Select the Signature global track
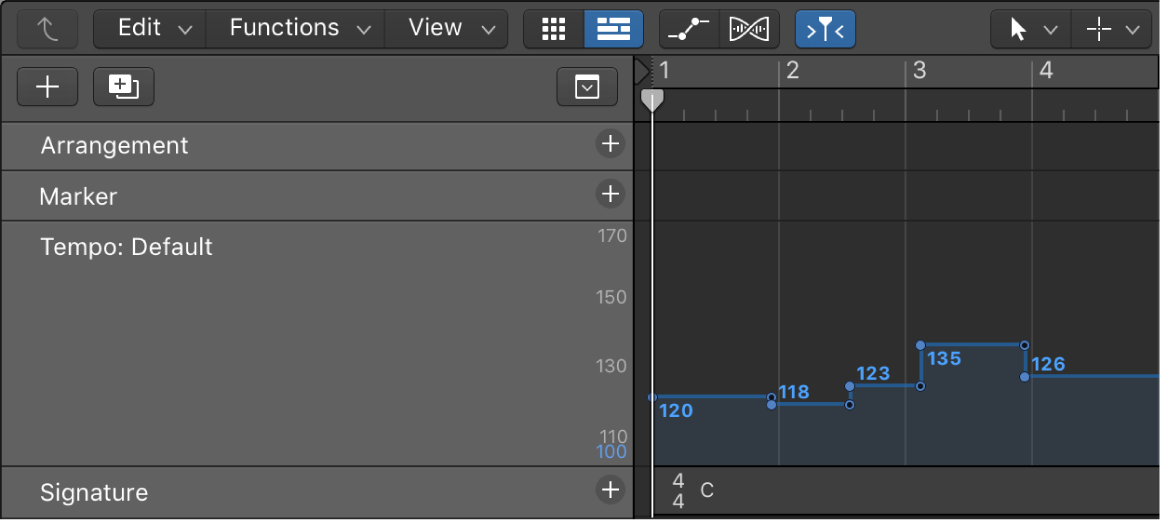This screenshot has width=1162, height=521. (x=316, y=492)
